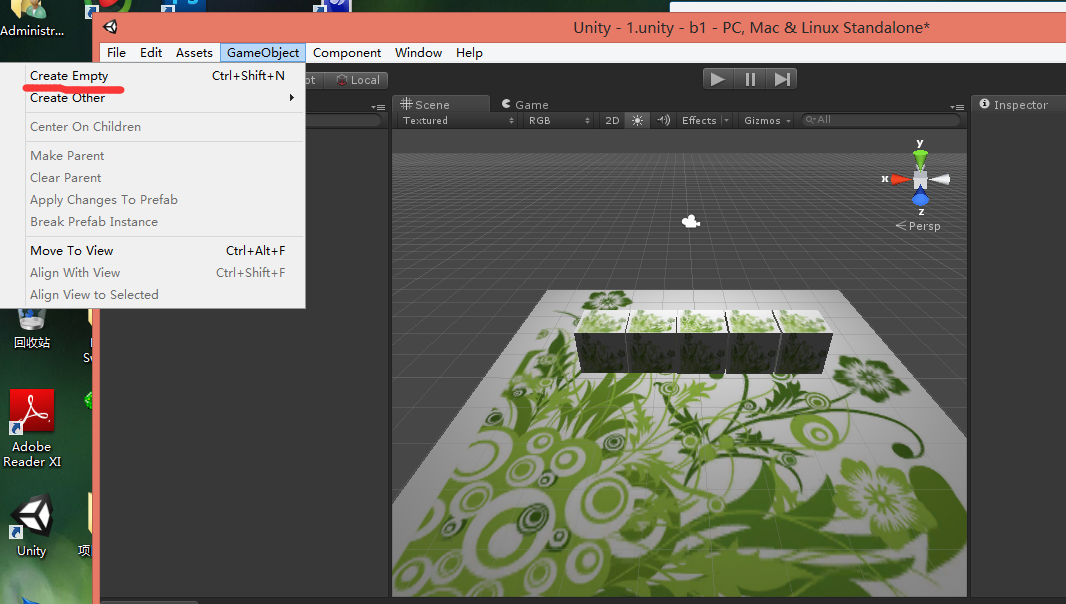Open the Effects dropdown

(x=705, y=120)
